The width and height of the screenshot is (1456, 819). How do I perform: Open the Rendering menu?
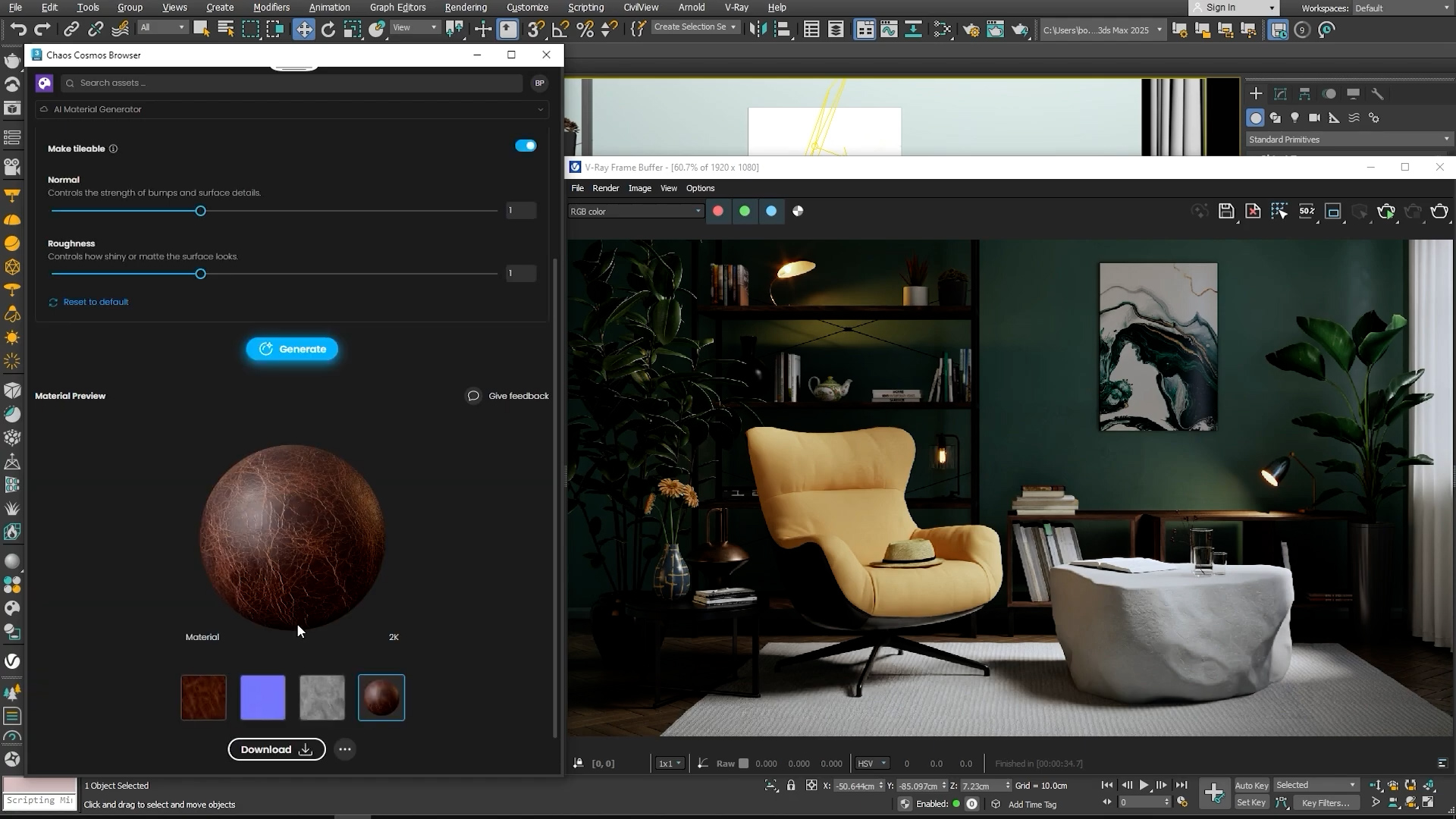(466, 8)
